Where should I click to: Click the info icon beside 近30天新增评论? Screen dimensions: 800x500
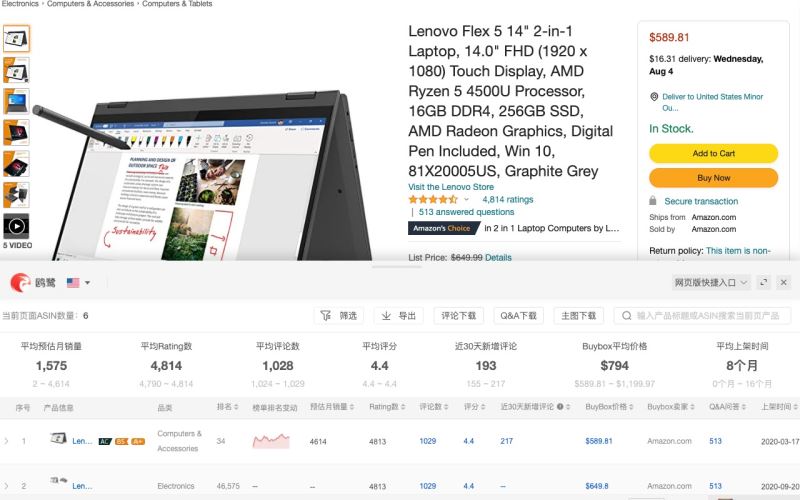(x=560, y=407)
